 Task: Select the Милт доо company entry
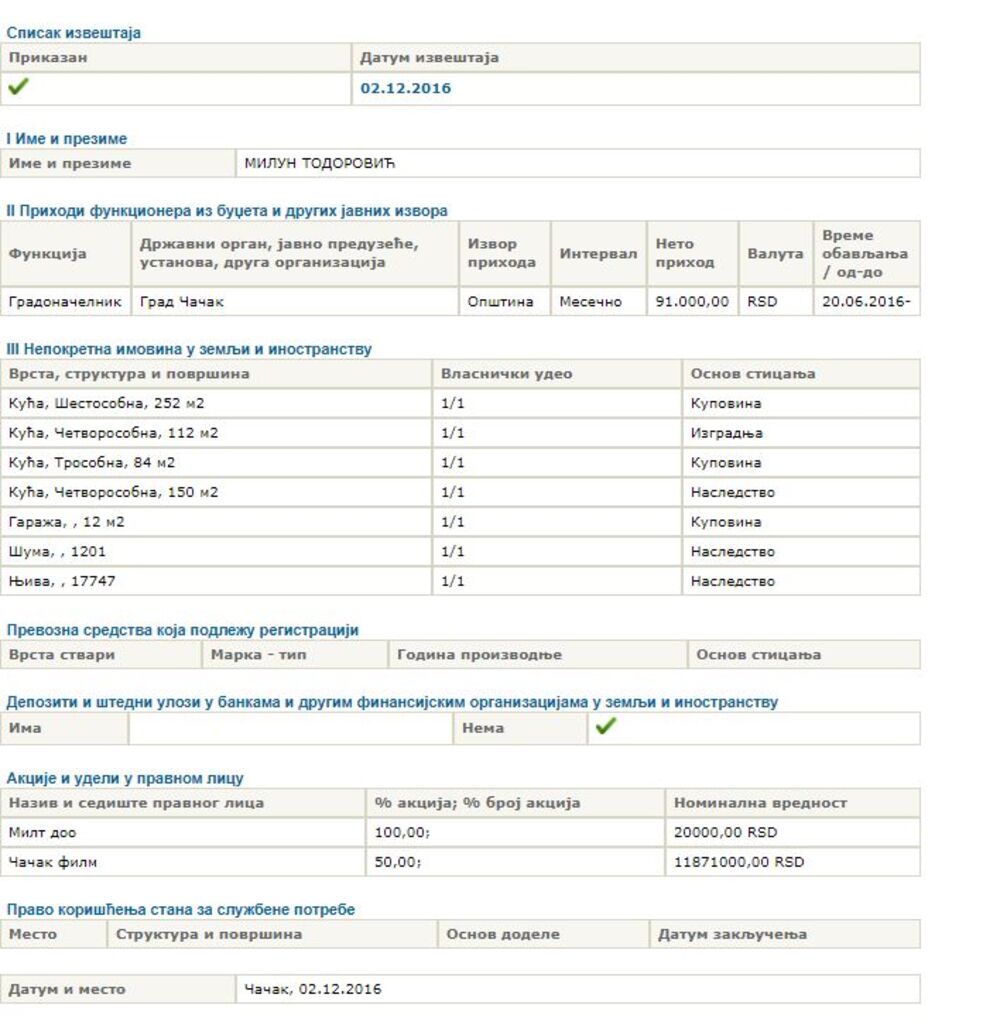[42, 832]
